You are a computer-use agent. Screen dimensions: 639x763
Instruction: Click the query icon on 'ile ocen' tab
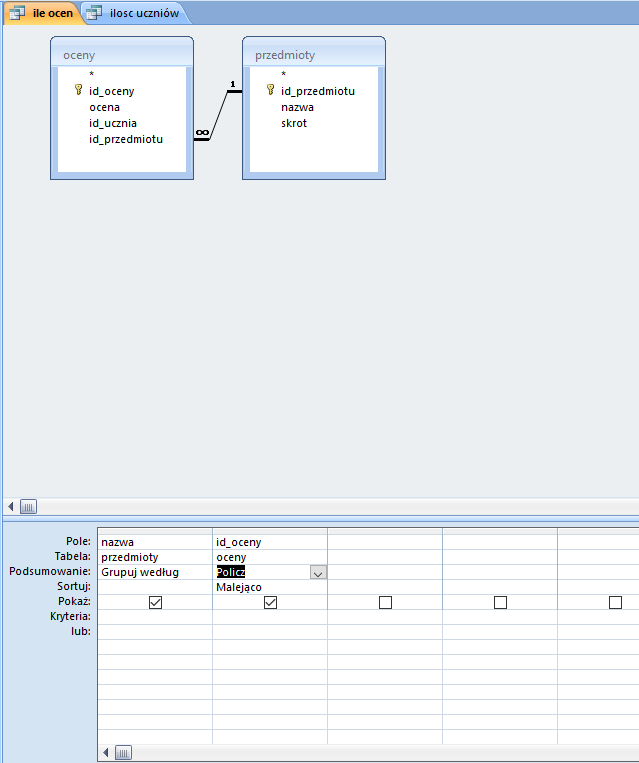[17, 13]
